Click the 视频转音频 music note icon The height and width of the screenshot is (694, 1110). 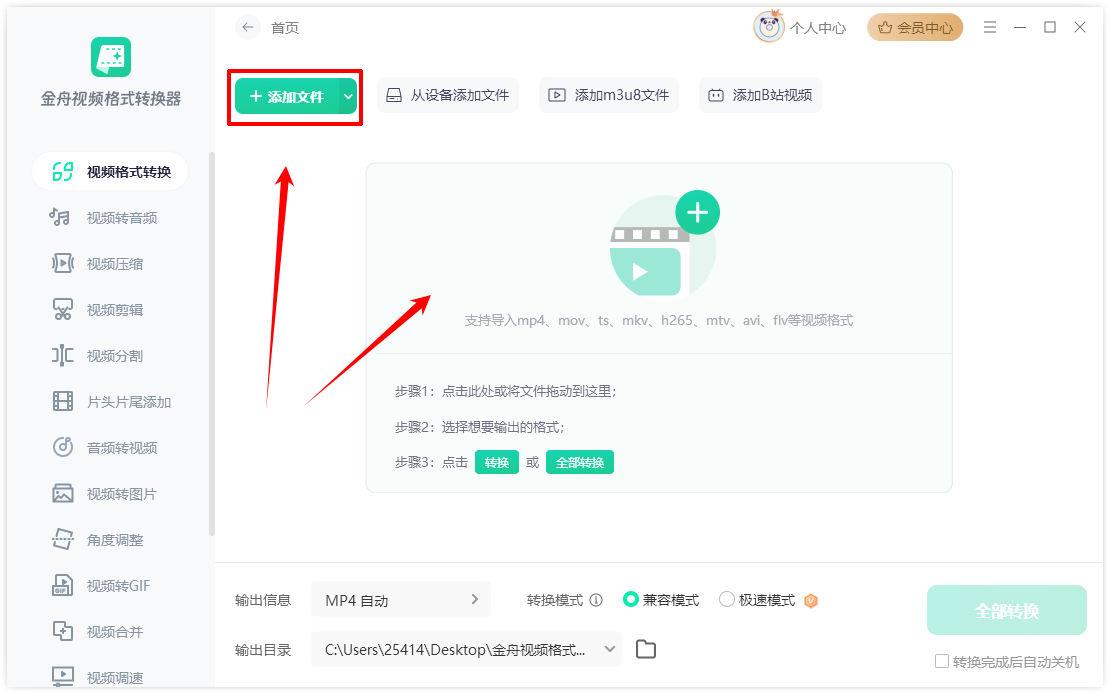(60, 217)
